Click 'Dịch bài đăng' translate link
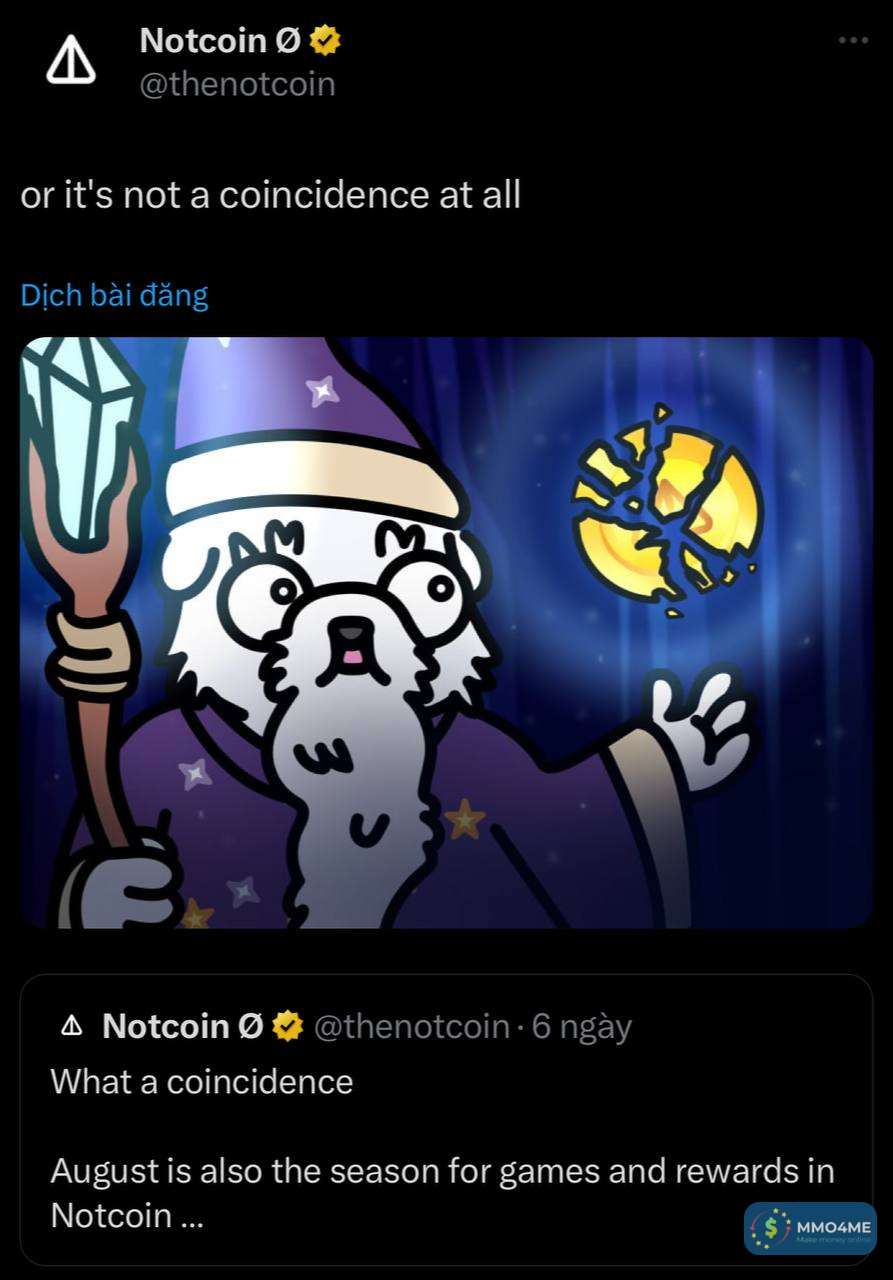The image size is (893, 1280). click(114, 295)
